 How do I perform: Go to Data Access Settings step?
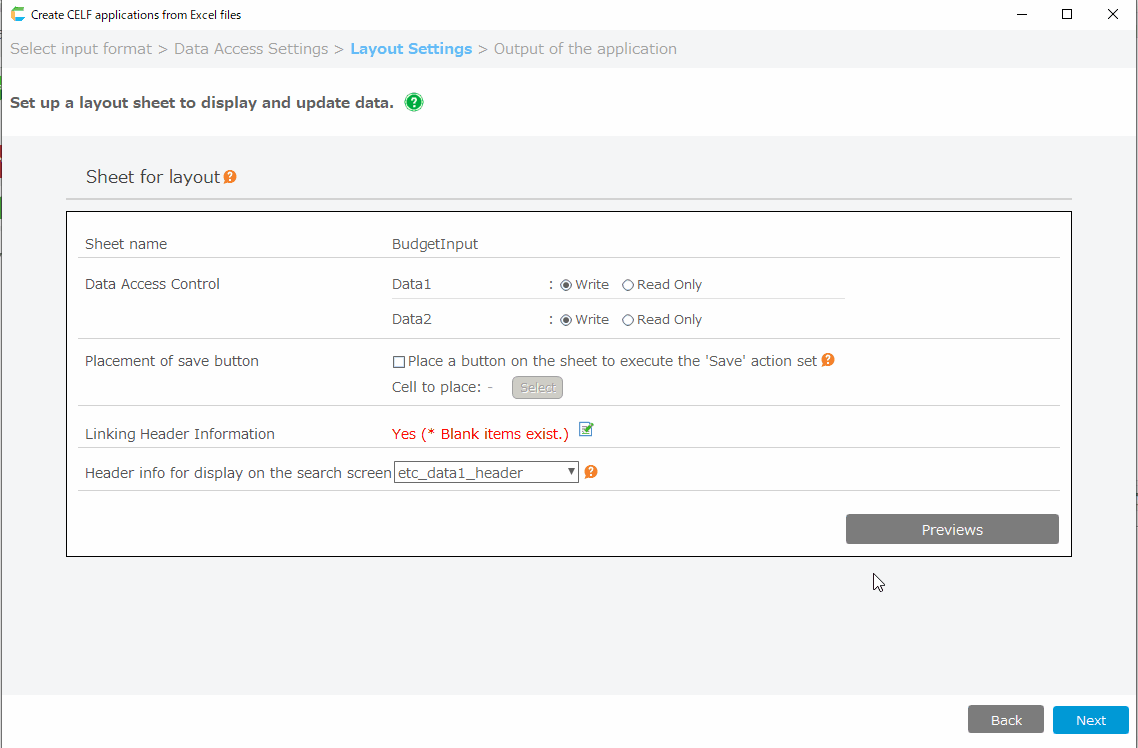click(x=251, y=49)
